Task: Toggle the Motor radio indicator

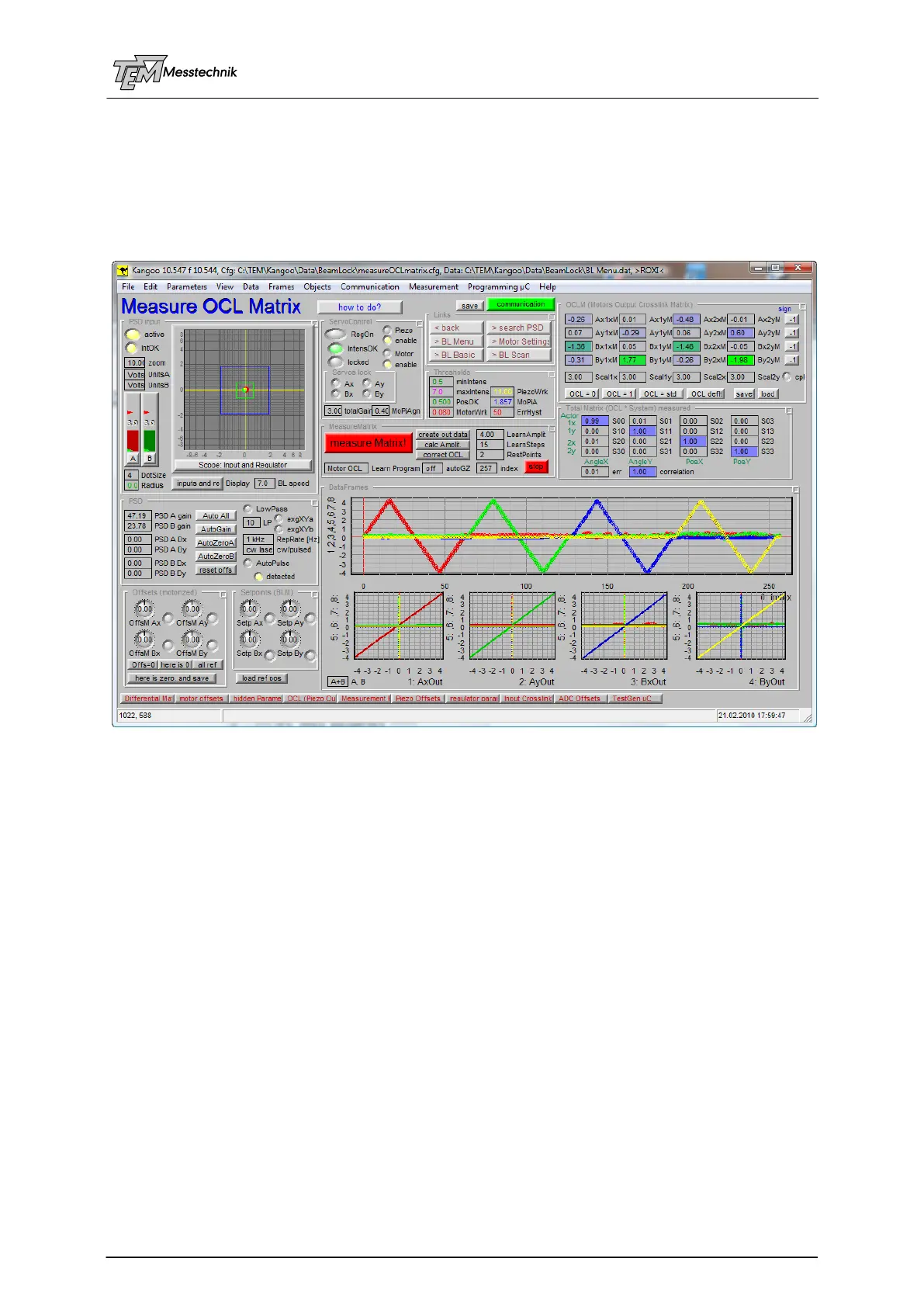Action: point(387,353)
